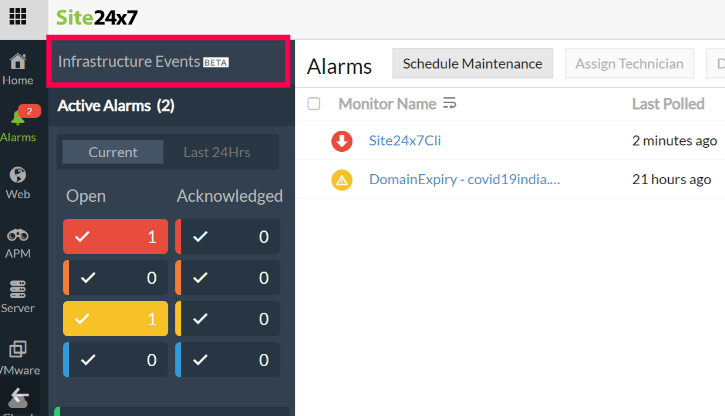Sort using the Monitor Name sort icon
725x416 pixels.
pos(449,103)
